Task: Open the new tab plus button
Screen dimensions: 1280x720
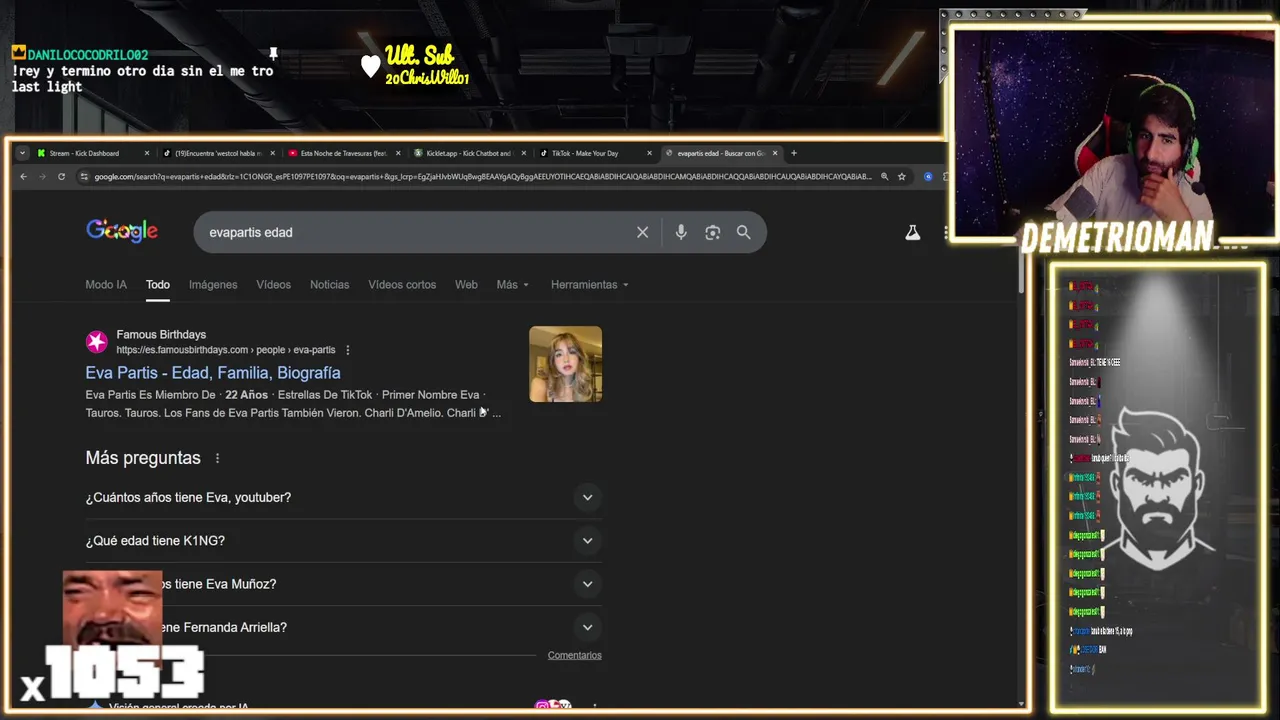Action: click(x=794, y=153)
